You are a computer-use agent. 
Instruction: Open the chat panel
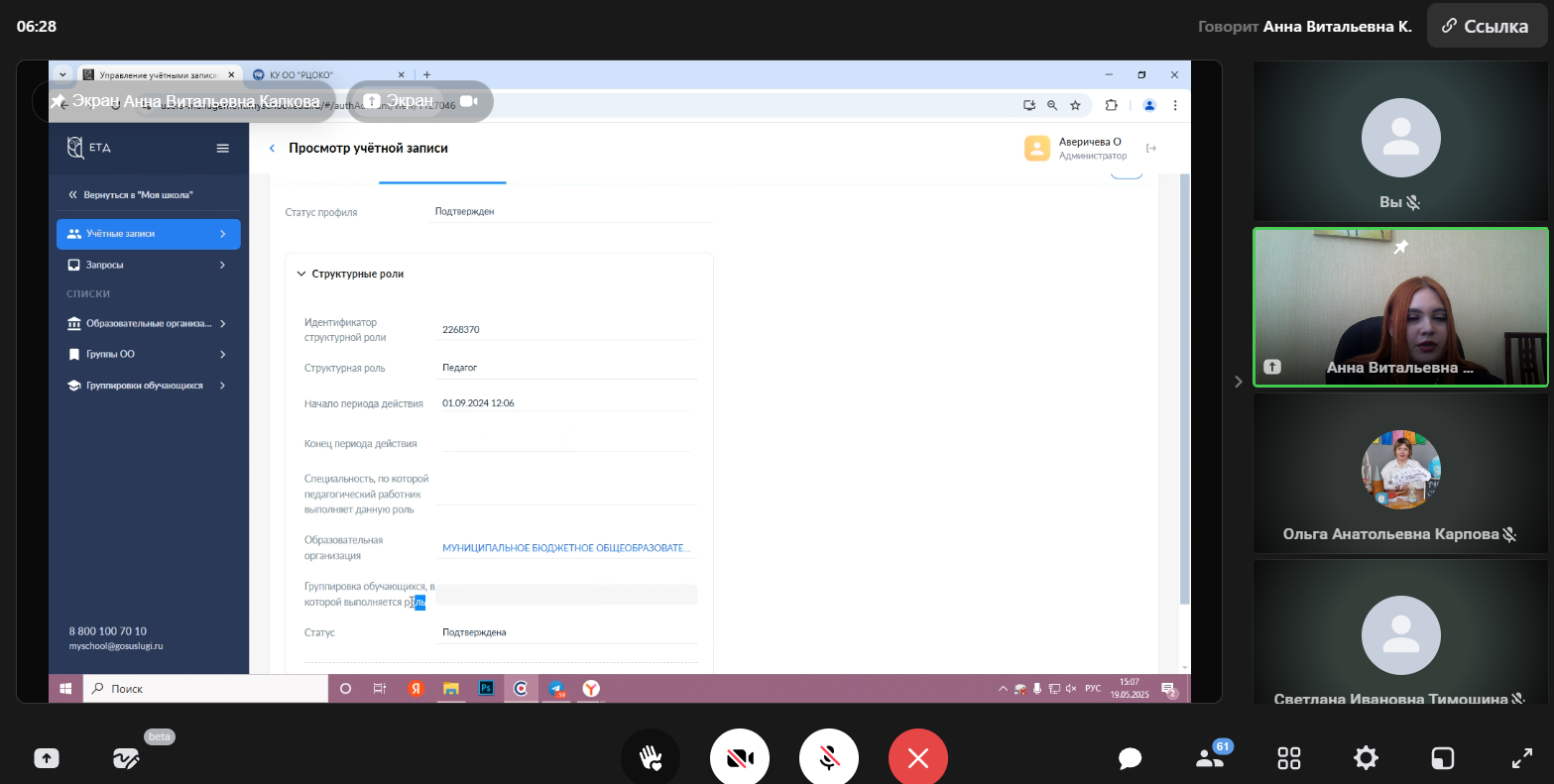point(1130,758)
